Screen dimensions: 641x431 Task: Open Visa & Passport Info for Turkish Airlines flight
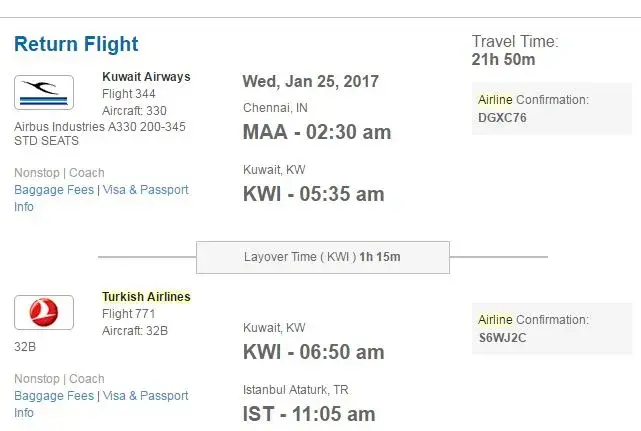tap(145, 396)
